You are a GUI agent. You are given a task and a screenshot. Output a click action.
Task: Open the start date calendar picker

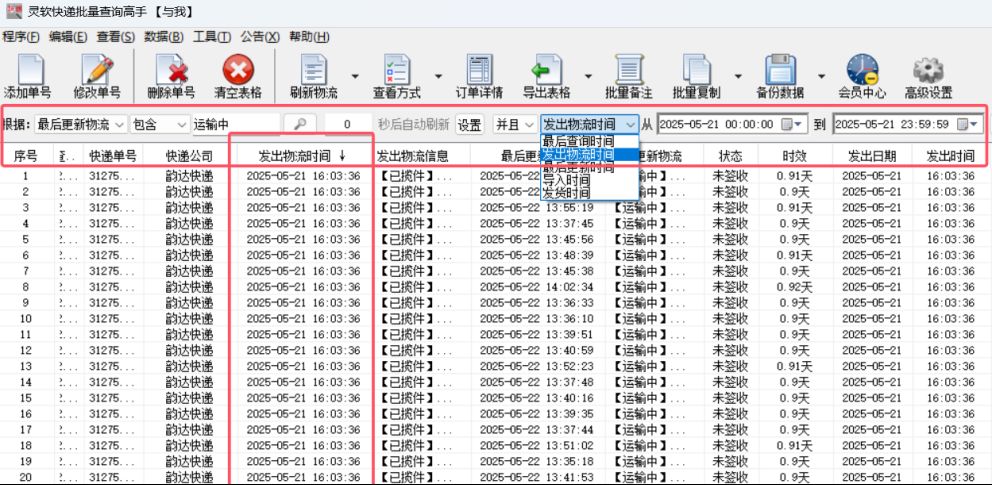(x=791, y=125)
